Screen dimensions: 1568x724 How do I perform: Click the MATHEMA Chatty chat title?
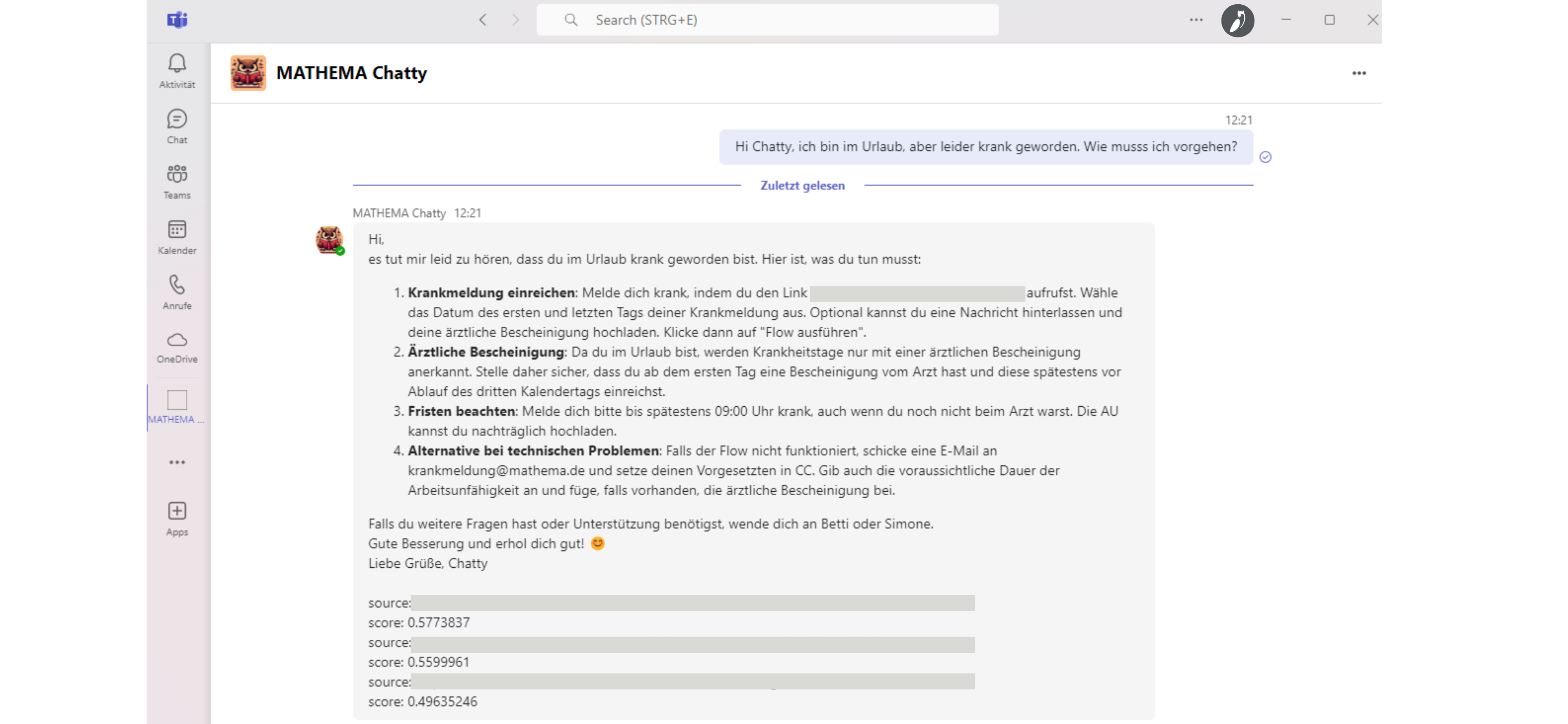352,73
